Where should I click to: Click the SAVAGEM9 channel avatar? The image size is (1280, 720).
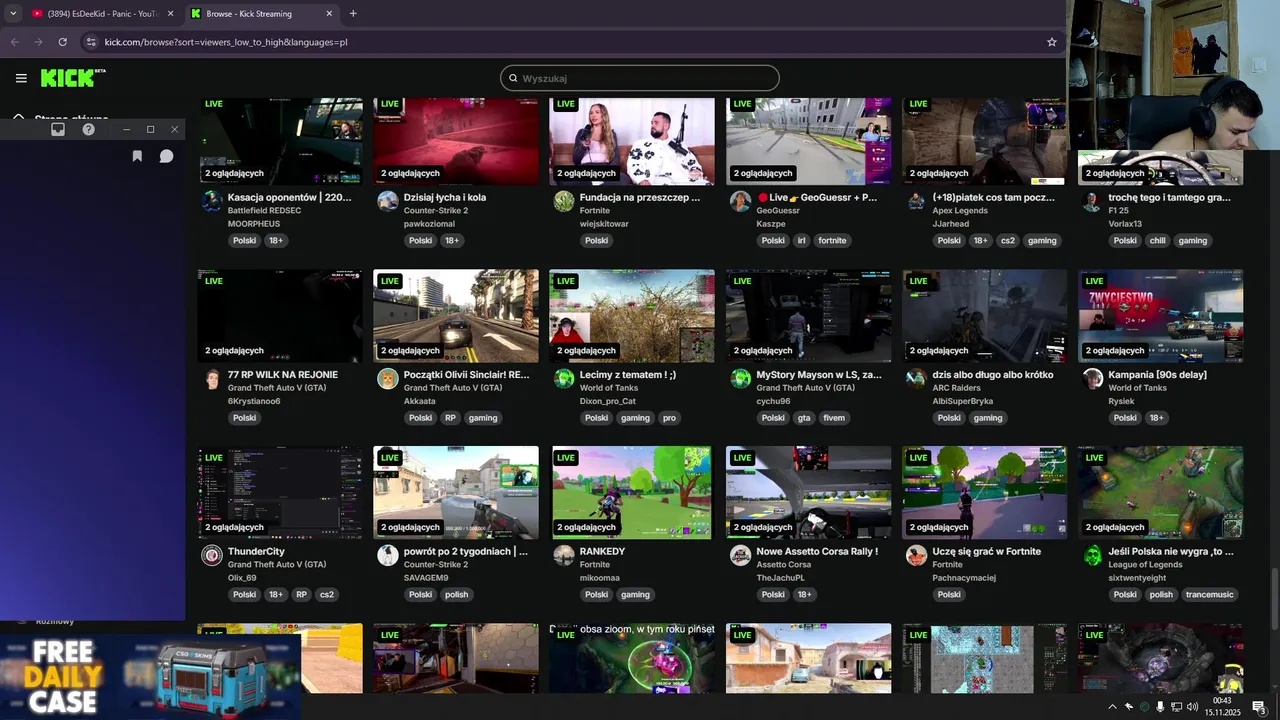[387, 555]
